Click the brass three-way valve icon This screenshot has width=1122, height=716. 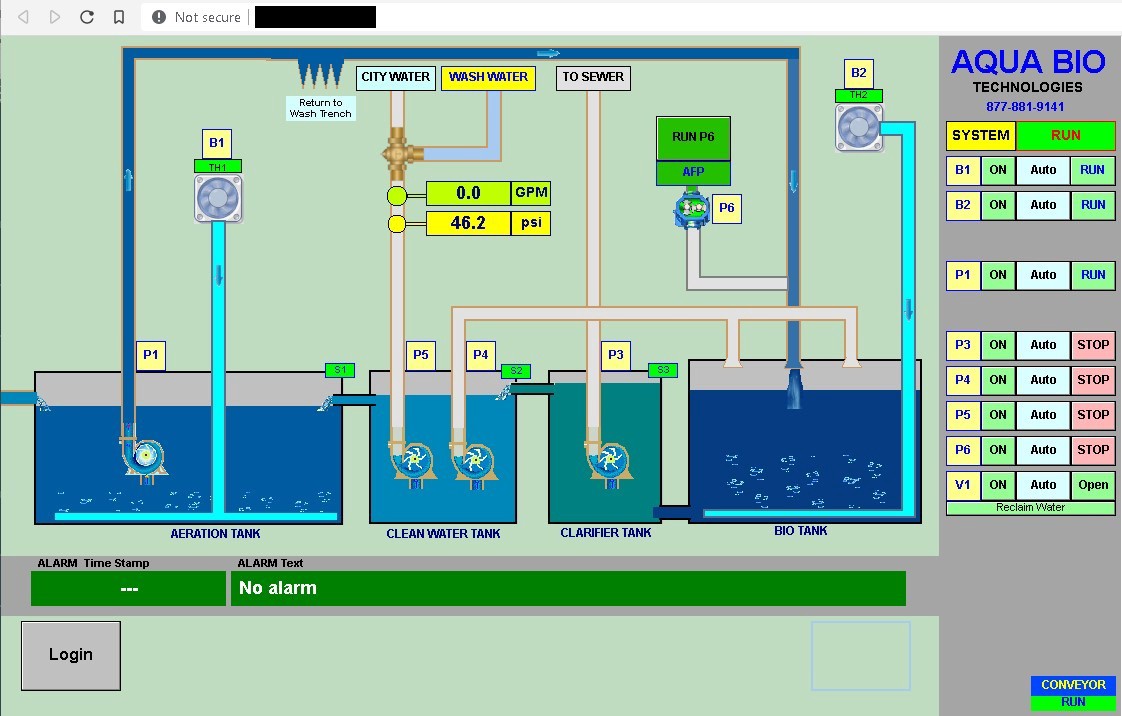tap(400, 155)
